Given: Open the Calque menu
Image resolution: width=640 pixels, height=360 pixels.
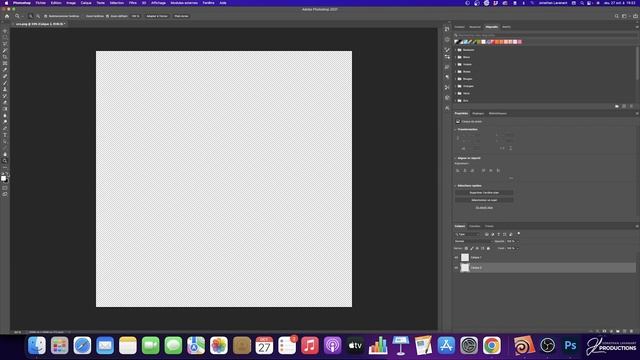Looking at the screenshot, I should tap(86, 3).
